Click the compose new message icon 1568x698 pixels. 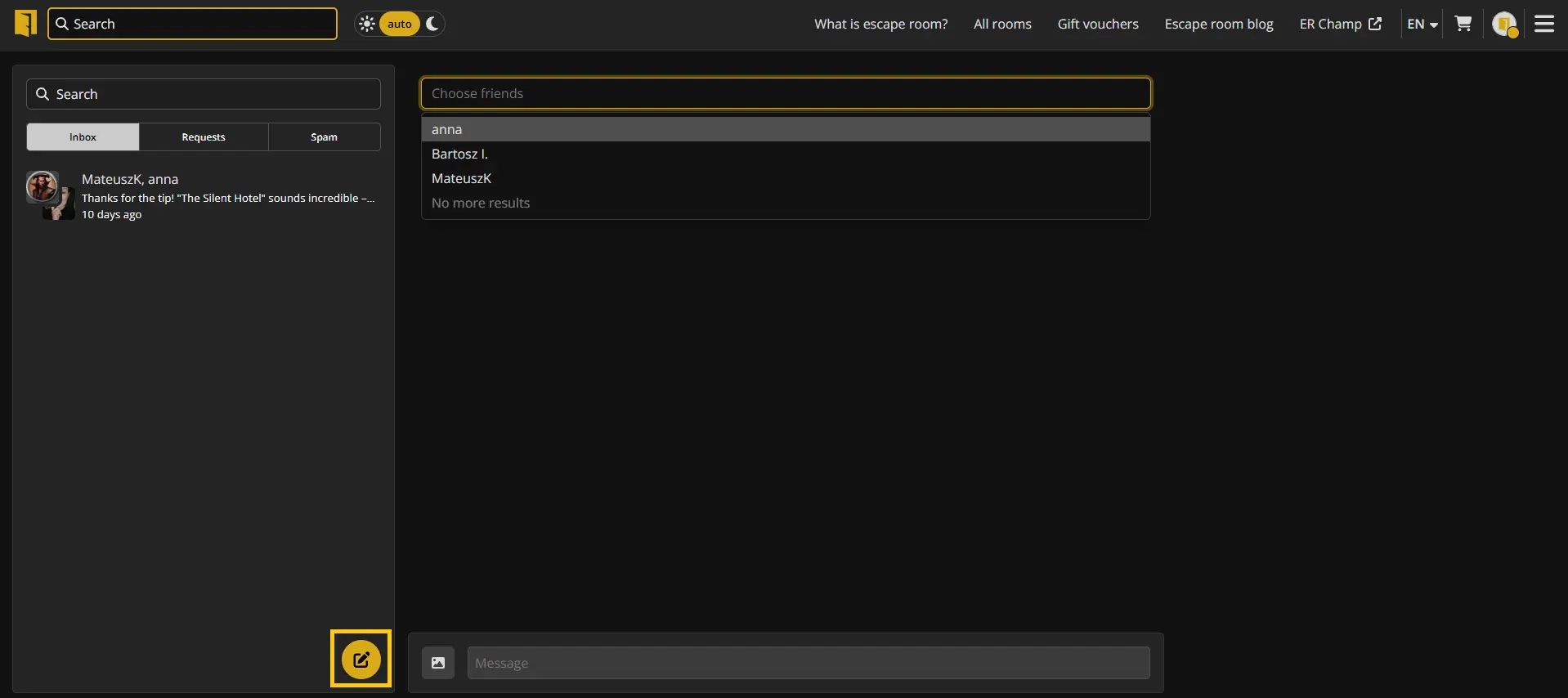(x=361, y=659)
